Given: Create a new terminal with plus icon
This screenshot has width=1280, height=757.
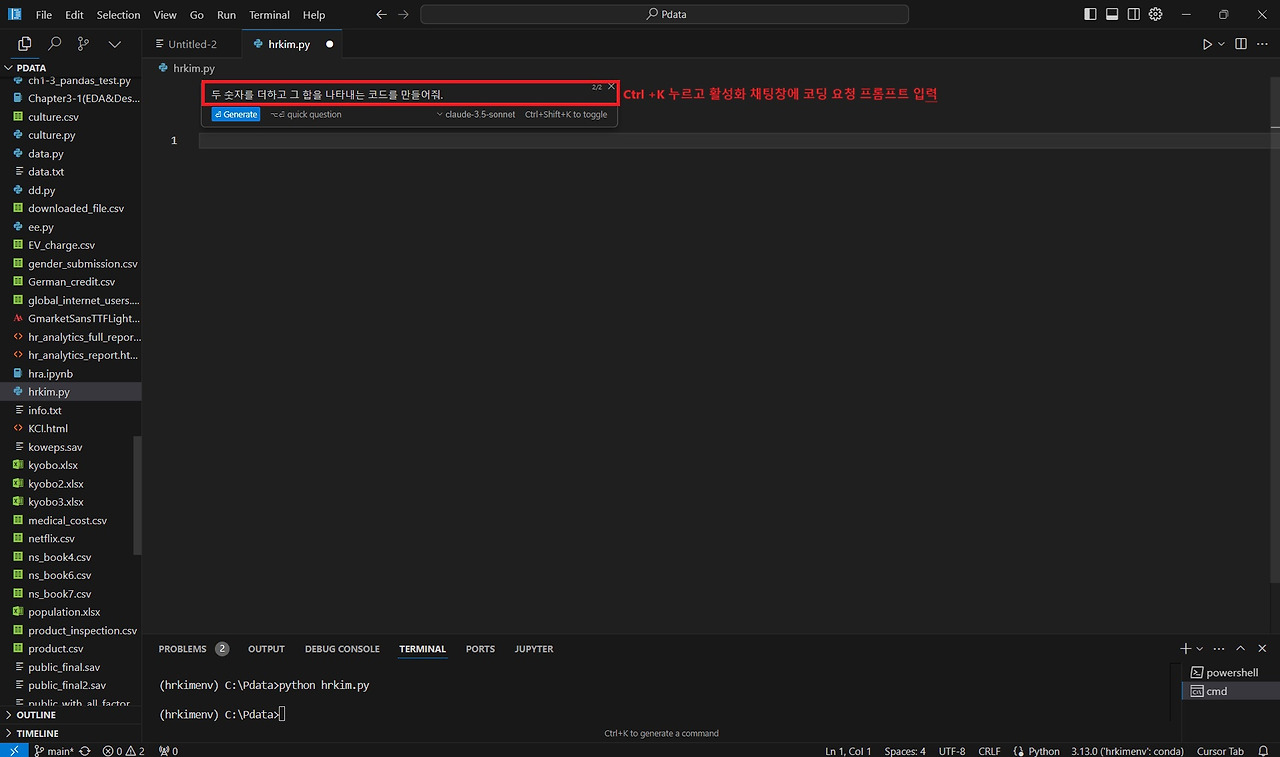Looking at the screenshot, I should click(1186, 649).
